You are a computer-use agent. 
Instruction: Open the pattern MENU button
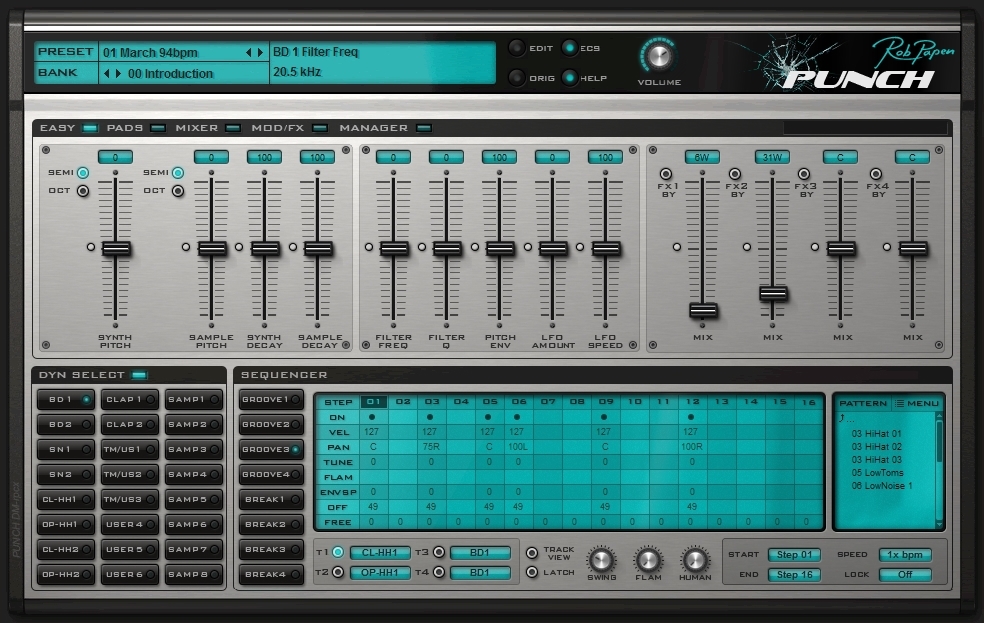pos(916,403)
